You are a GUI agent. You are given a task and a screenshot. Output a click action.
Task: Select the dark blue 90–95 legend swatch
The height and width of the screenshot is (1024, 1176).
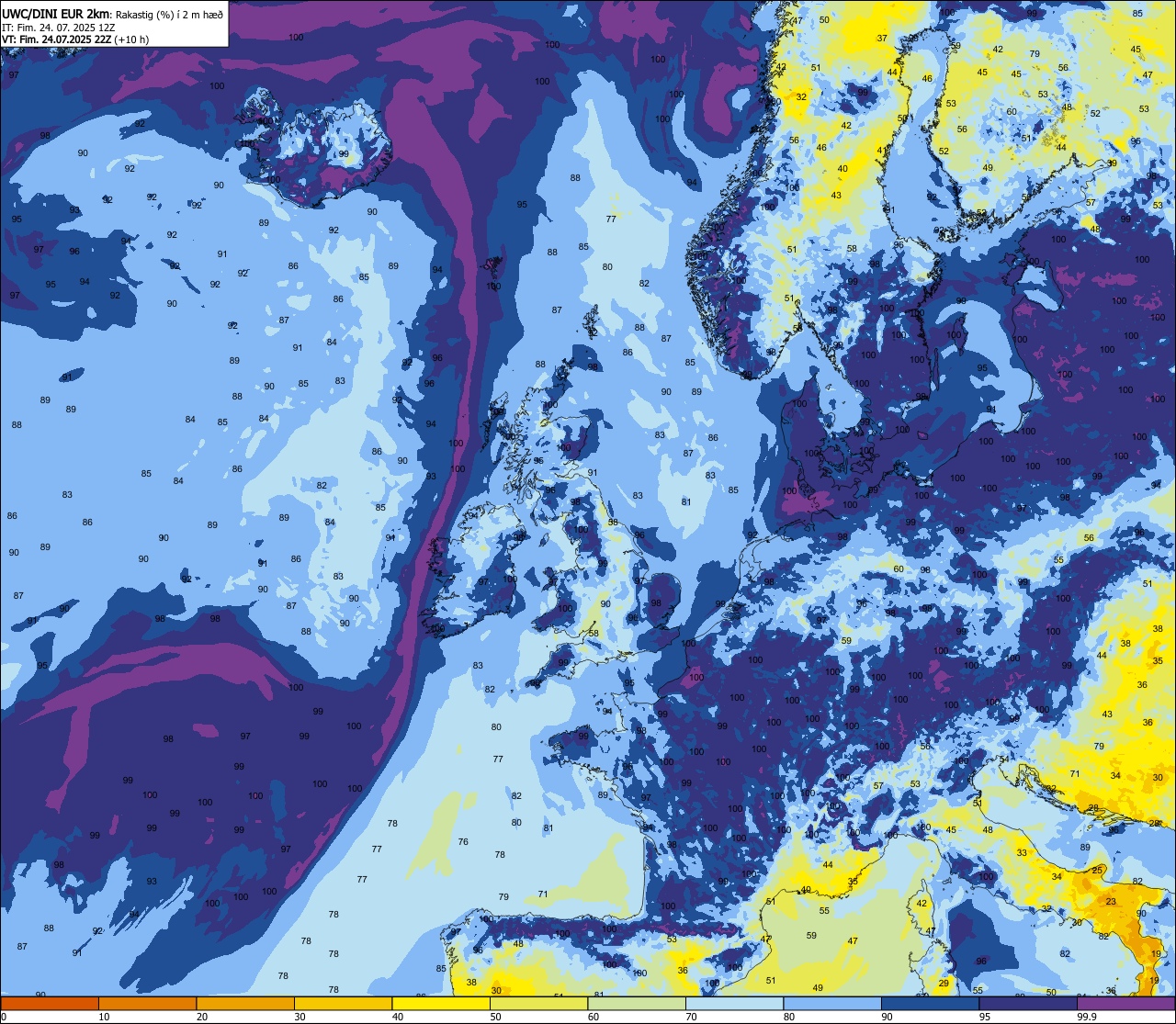coord(930,1003)
